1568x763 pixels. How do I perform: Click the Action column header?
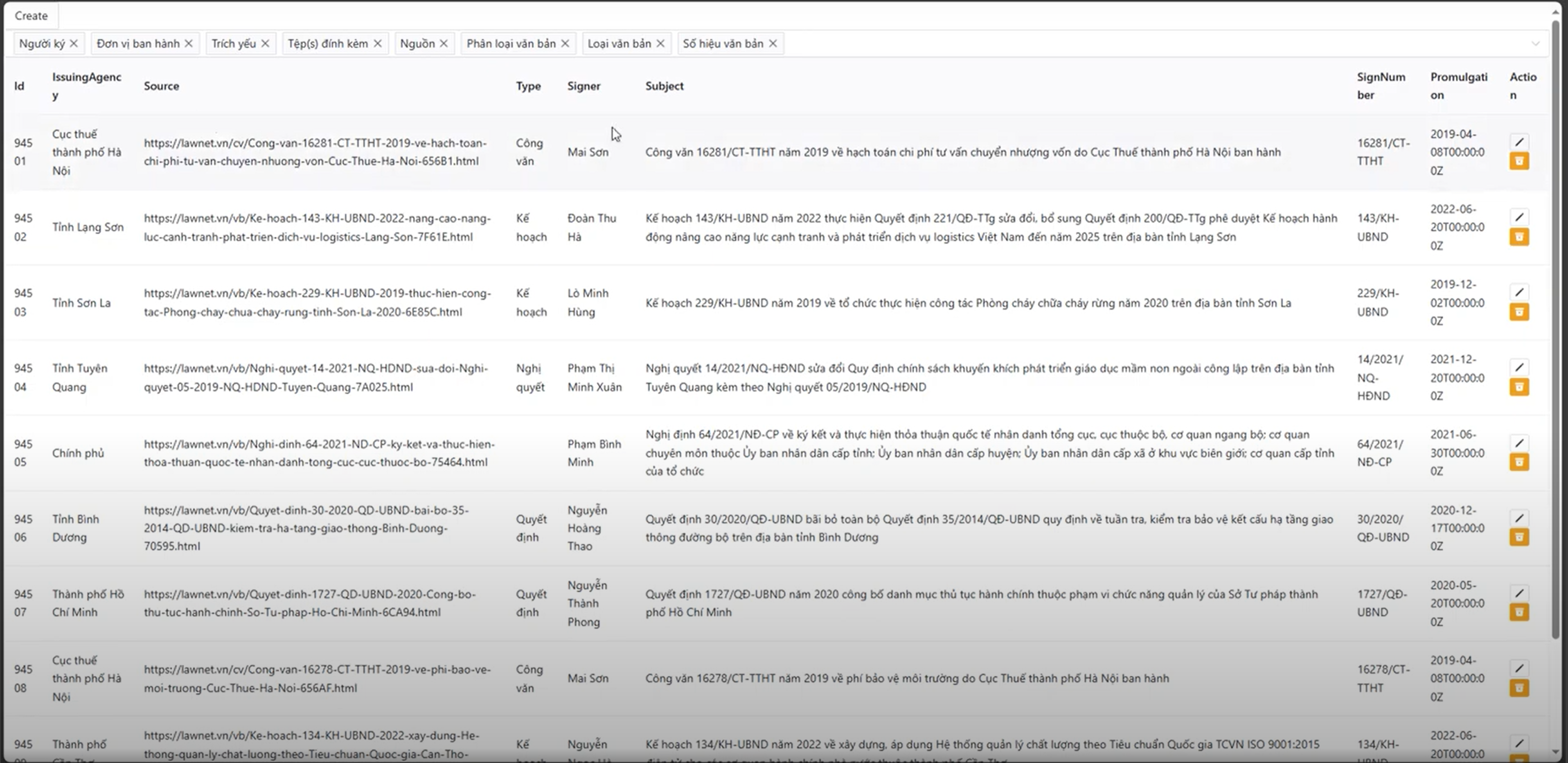(1523, 86)
